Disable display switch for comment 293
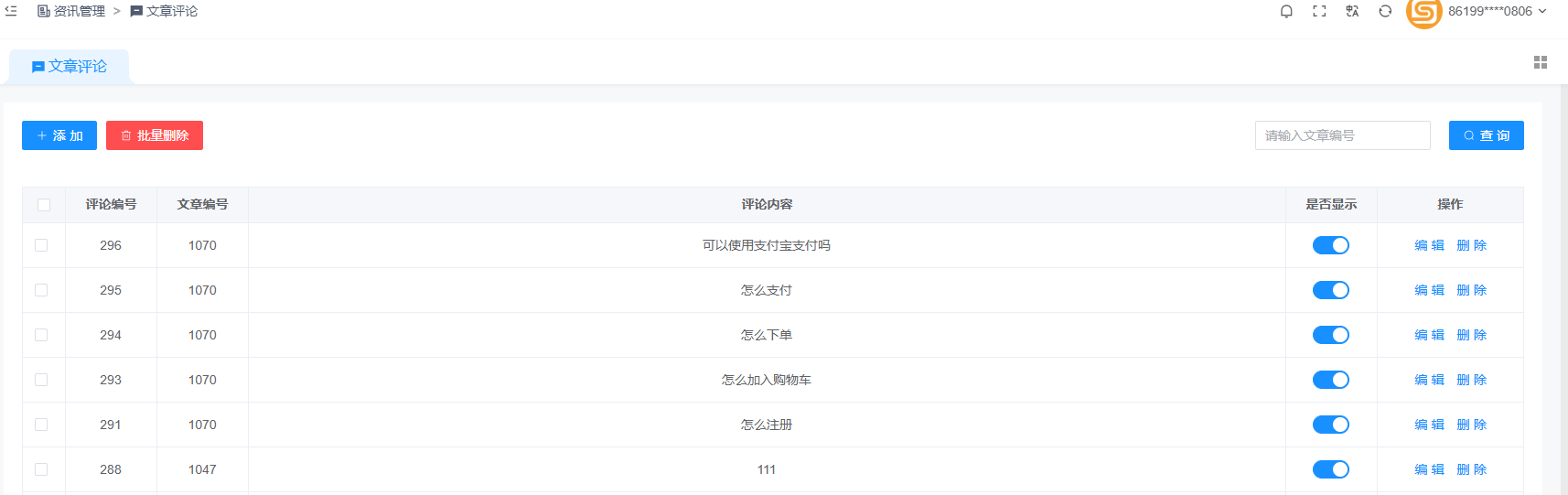 click(1330, 380)
